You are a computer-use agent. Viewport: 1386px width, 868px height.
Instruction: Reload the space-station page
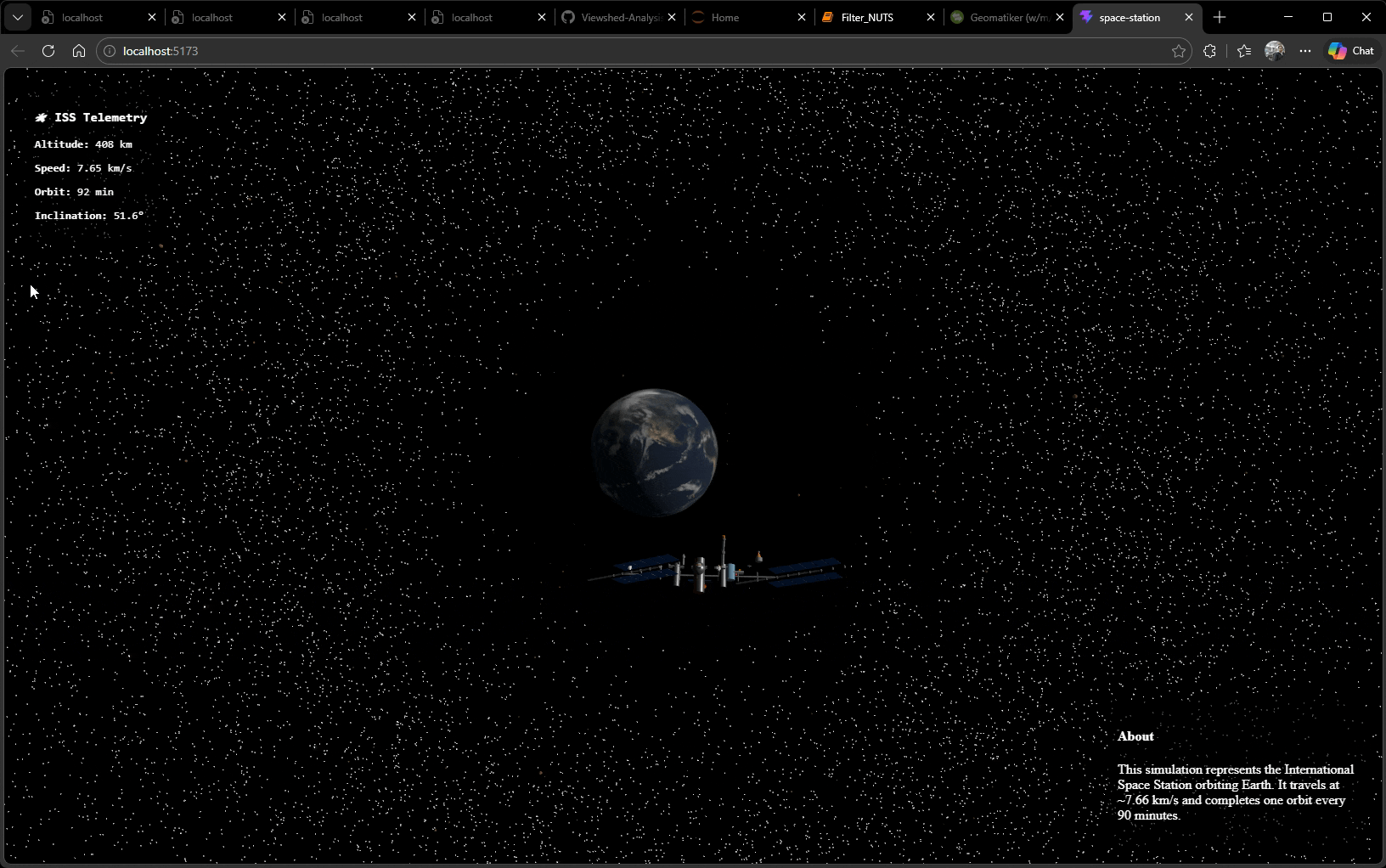click(x=48, y=51)
